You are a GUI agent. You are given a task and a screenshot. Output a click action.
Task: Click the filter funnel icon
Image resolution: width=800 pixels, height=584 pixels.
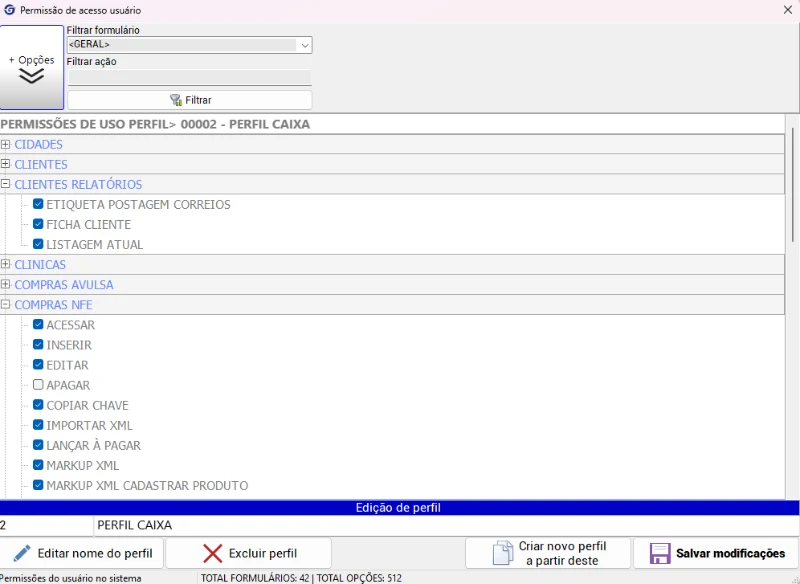176,100
